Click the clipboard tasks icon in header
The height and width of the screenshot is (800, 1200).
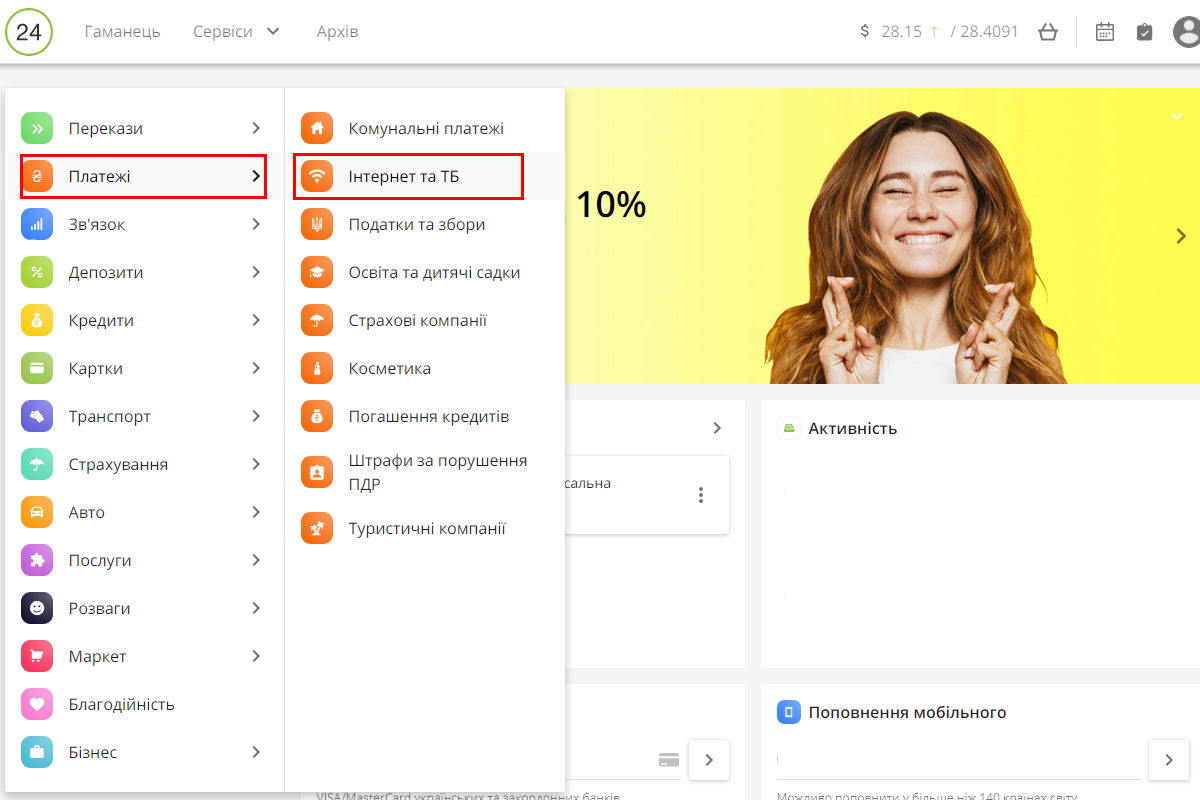[x=1145, y=32]
